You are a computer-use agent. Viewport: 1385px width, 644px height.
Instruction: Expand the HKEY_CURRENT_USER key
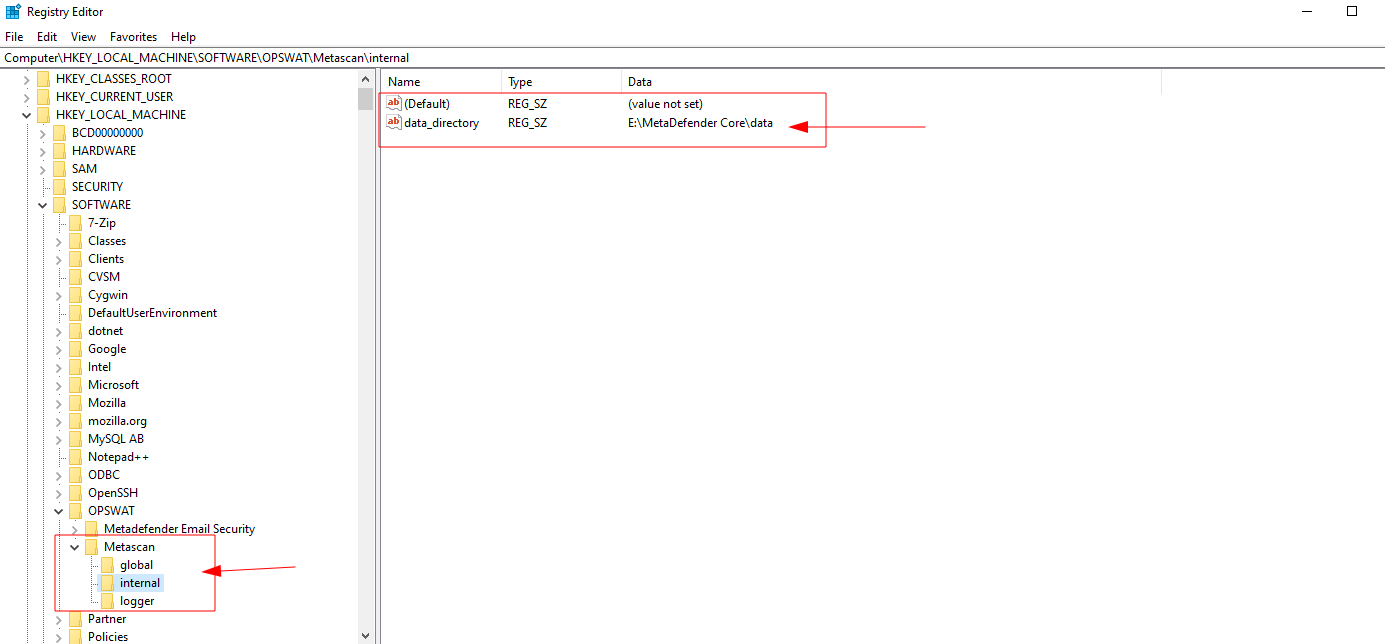(x=27, y=97)
